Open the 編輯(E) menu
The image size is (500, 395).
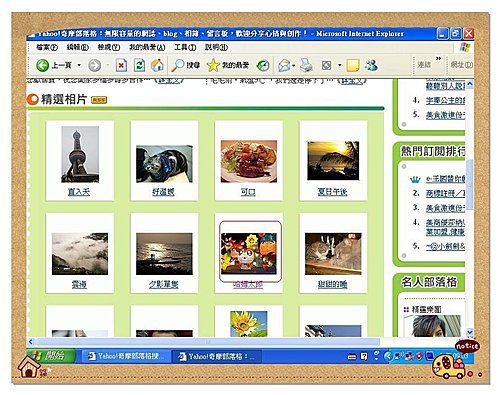pyautogui.click(x=78, y=47)
